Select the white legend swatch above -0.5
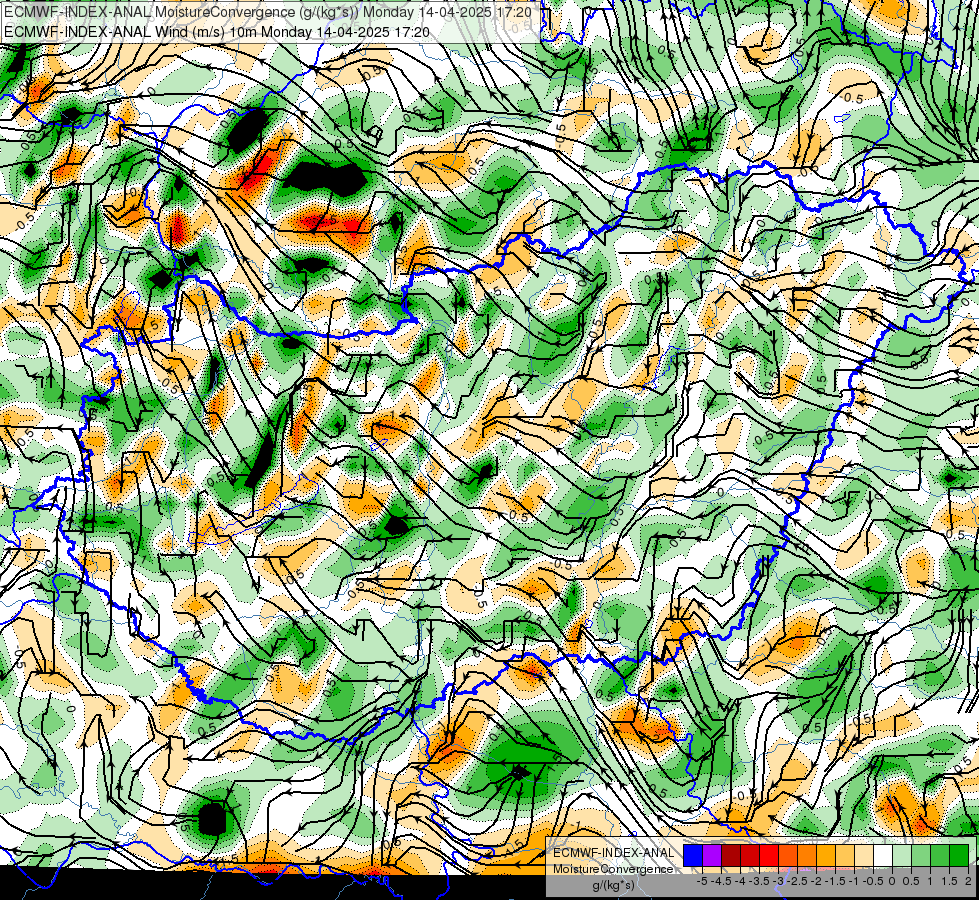 coord(882,855)
